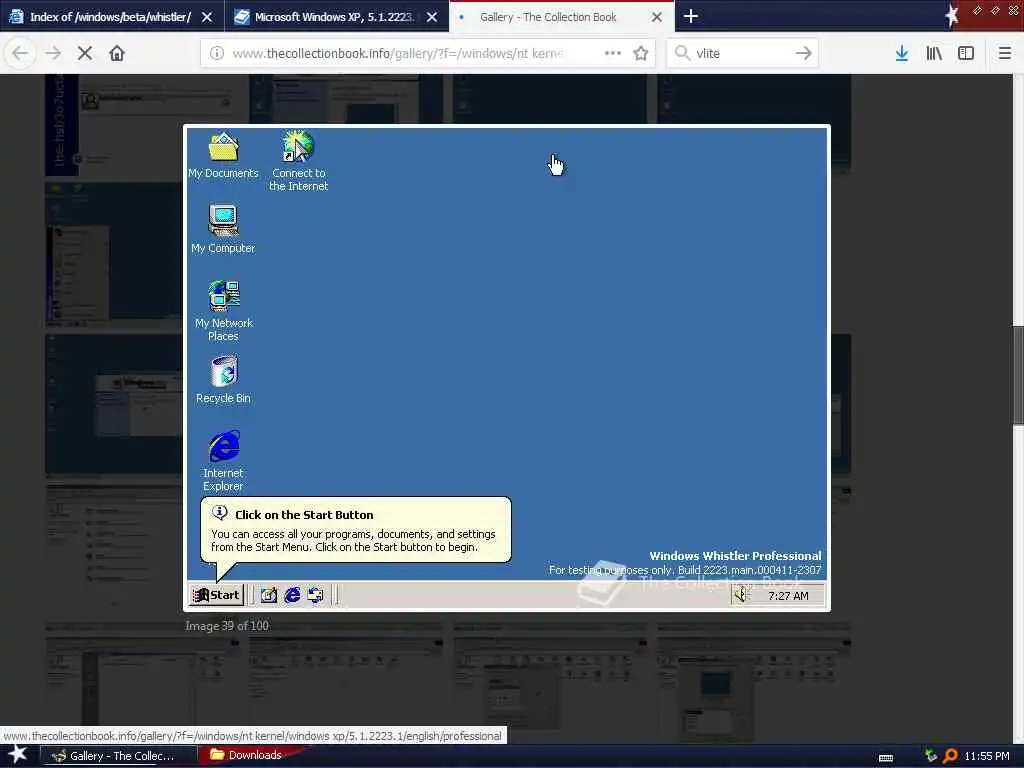Close the Gallery - The Collection Book tab
The image size is (1024, 768).
pos(657,17)
